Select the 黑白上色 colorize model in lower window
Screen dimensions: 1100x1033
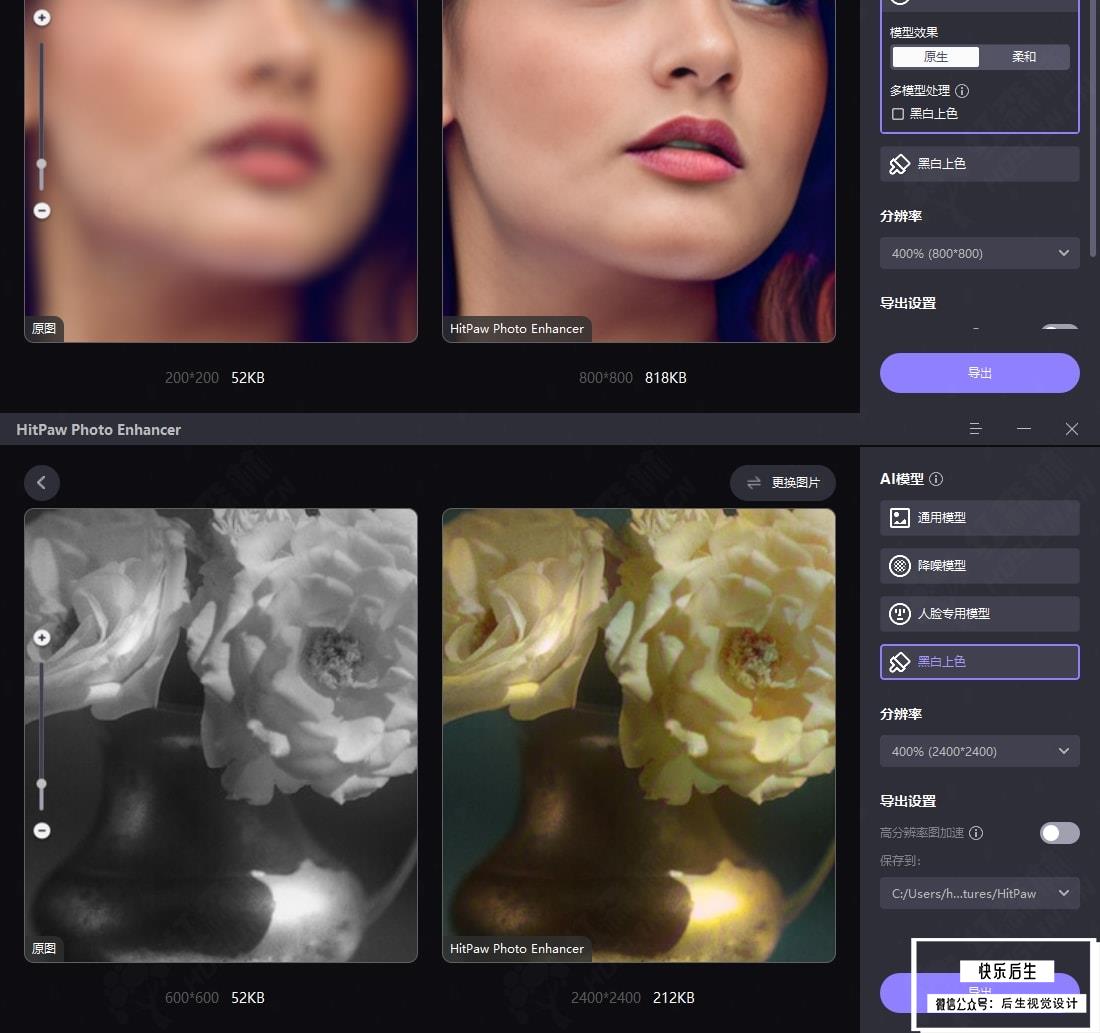coord(979,662)
